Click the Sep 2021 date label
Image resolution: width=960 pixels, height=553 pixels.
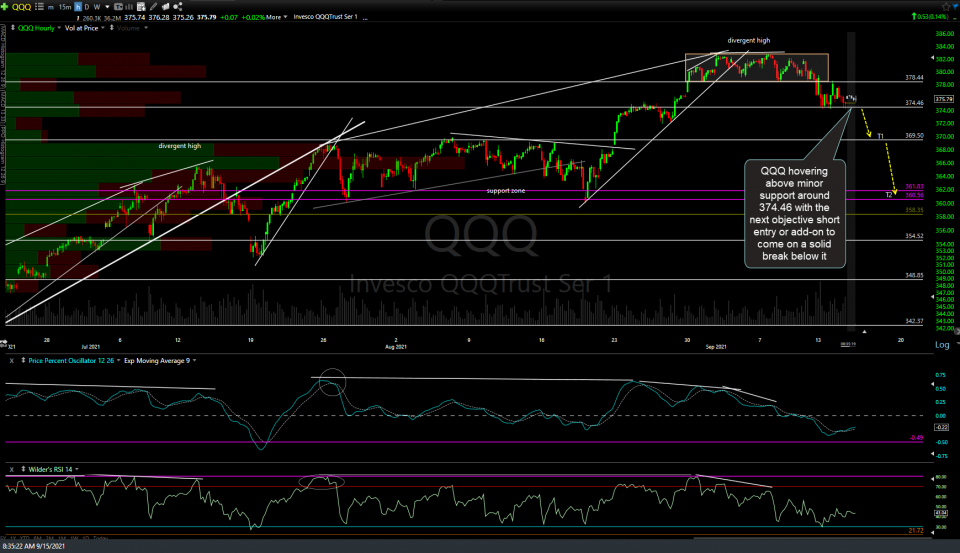716,347
